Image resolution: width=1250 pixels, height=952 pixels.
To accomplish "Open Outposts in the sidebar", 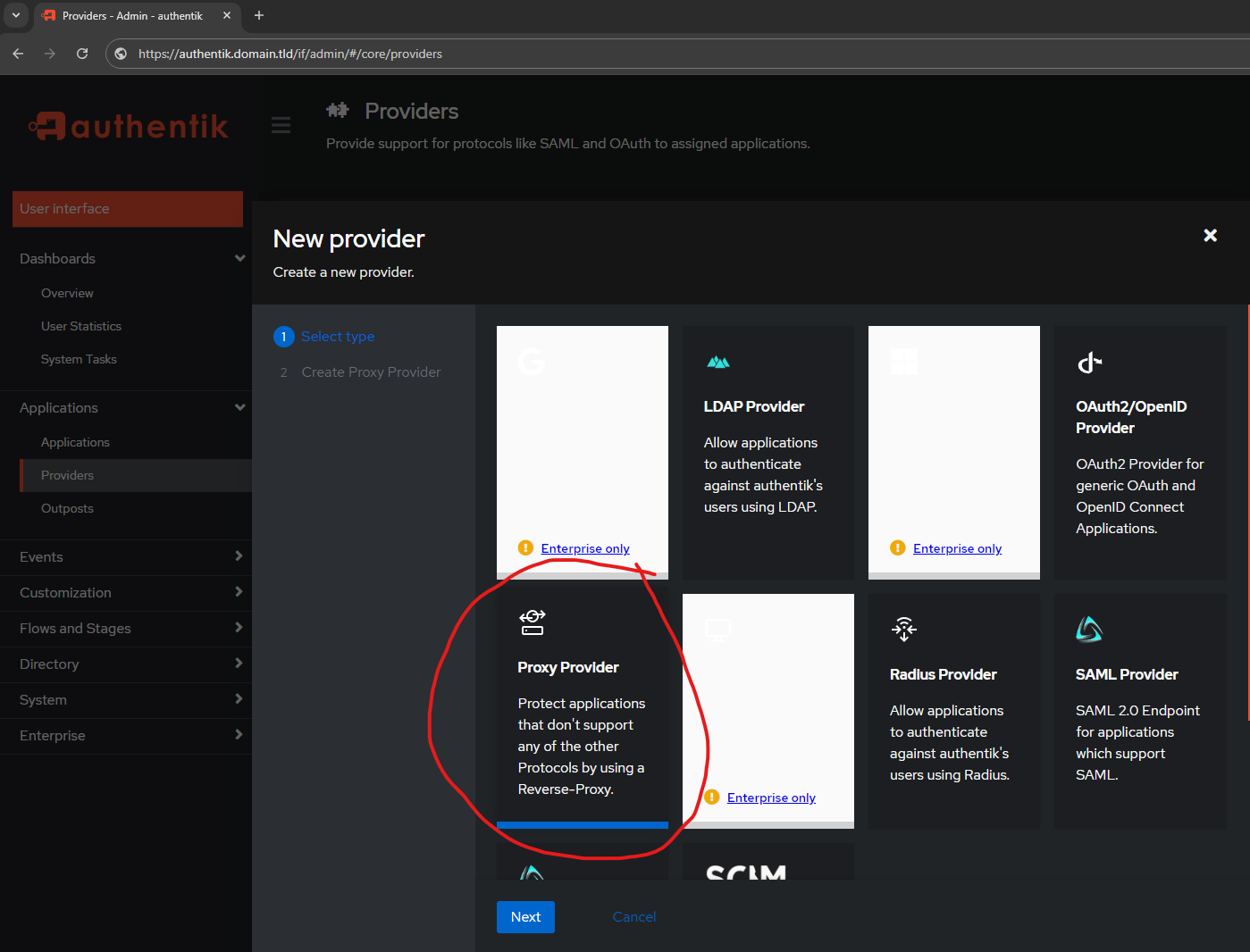I will (x=67, y=508).
